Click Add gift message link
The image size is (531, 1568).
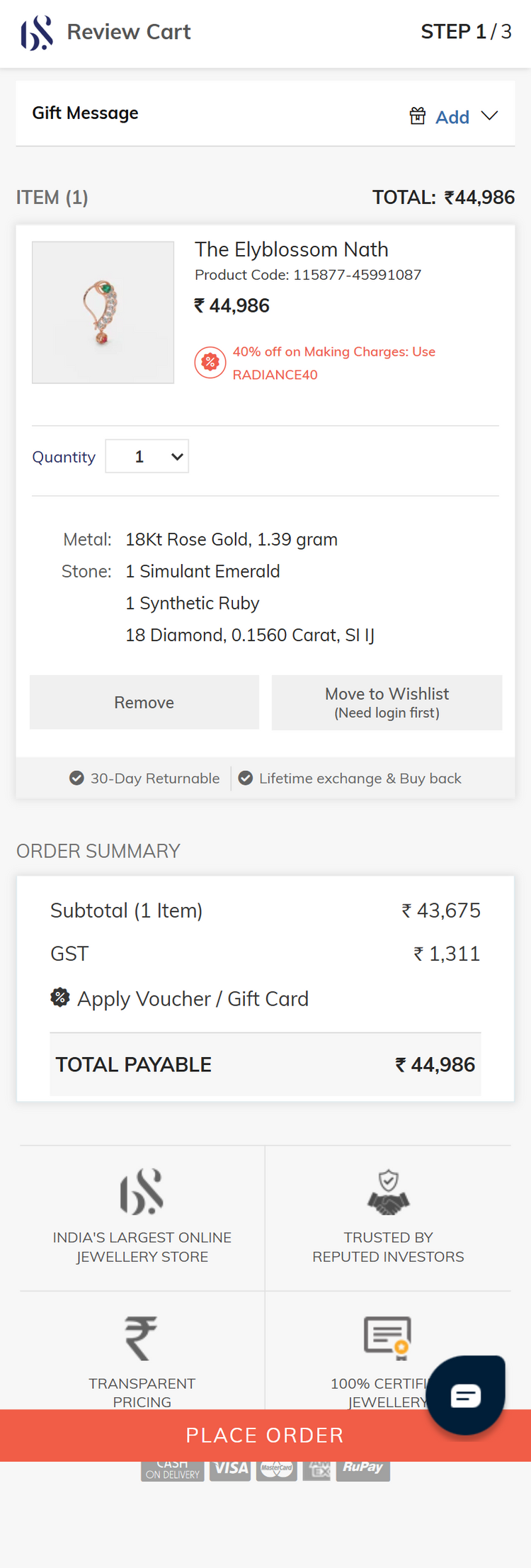point(452,117)
